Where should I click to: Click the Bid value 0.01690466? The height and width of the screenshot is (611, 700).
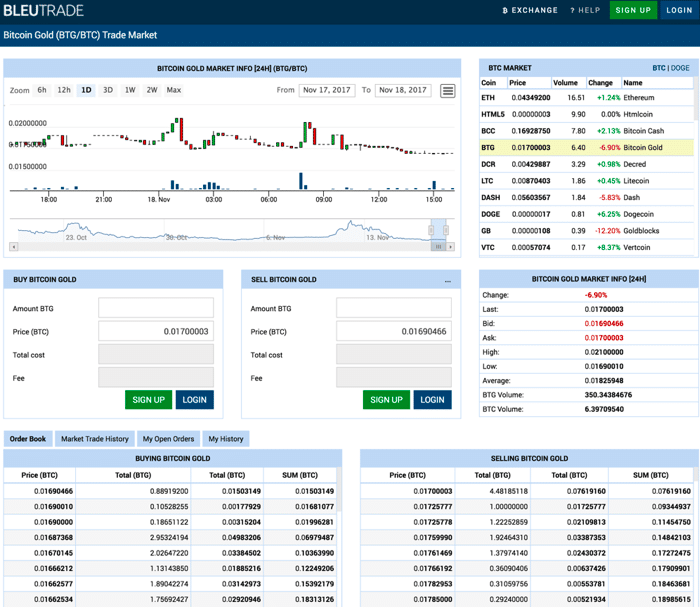pos(604,324)
